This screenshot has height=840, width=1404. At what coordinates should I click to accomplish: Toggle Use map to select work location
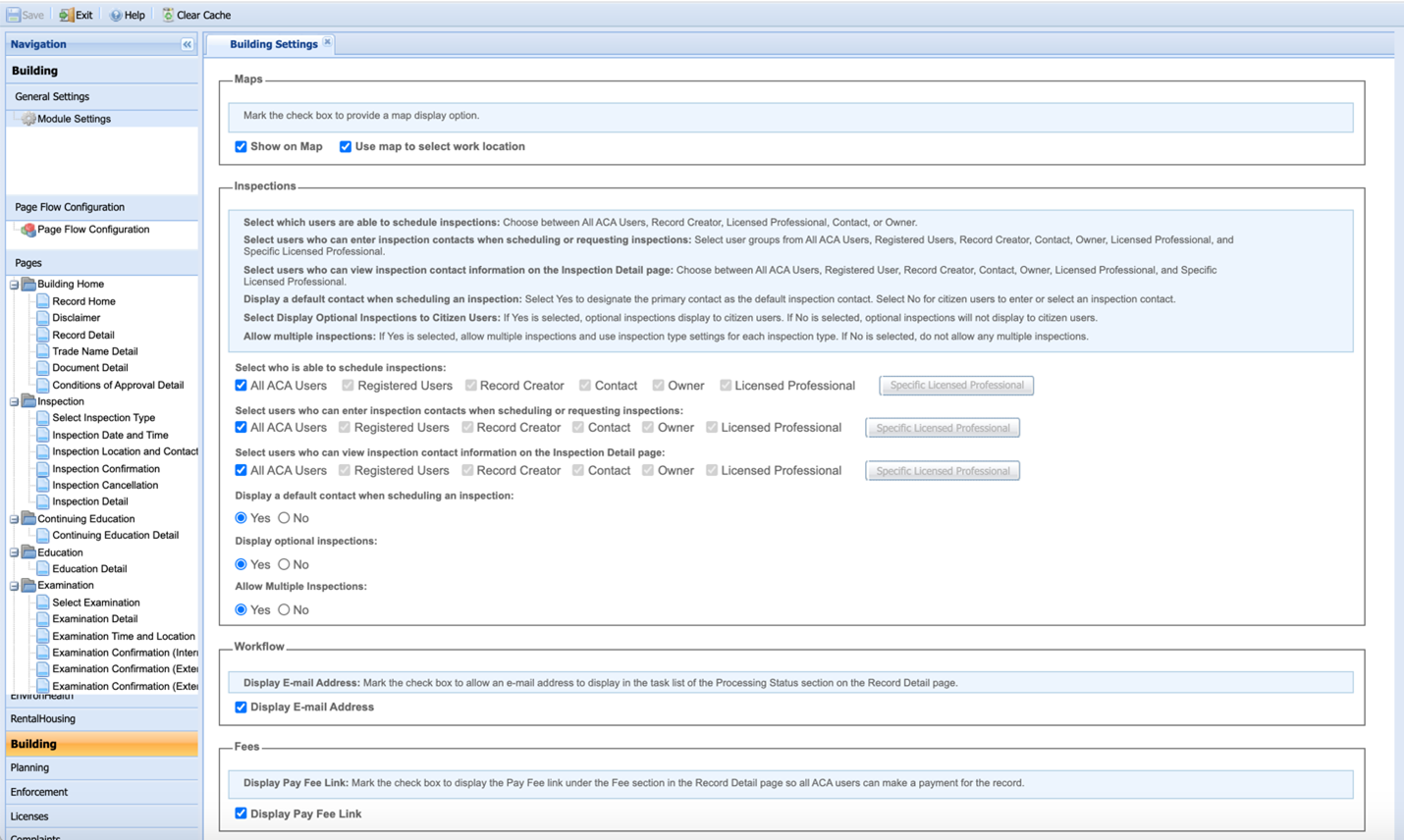(346, 147)
